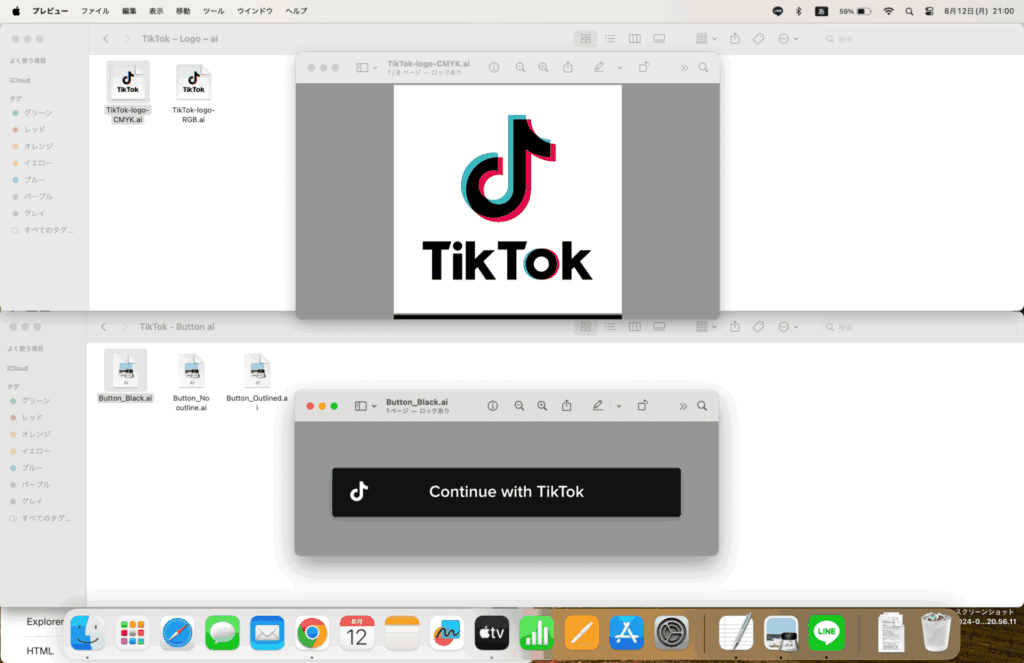Select Button_No outline.ai file
Image resolution: width=1024 pixels, height=663 pixels.
point(191,382)
